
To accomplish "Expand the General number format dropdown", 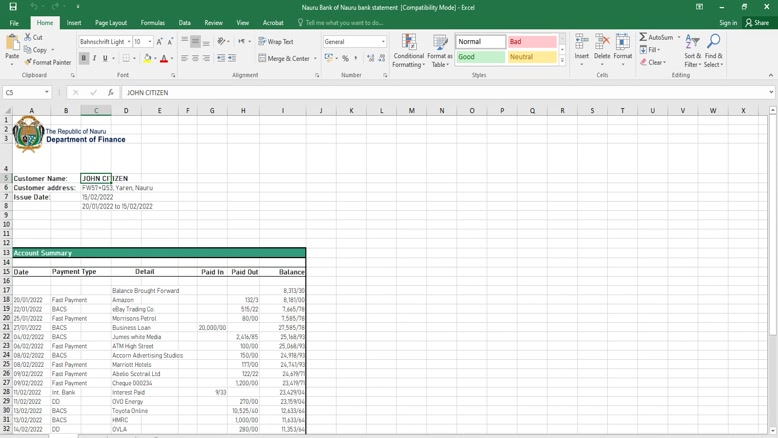I will pyautogui.click(x=383, y=42).
